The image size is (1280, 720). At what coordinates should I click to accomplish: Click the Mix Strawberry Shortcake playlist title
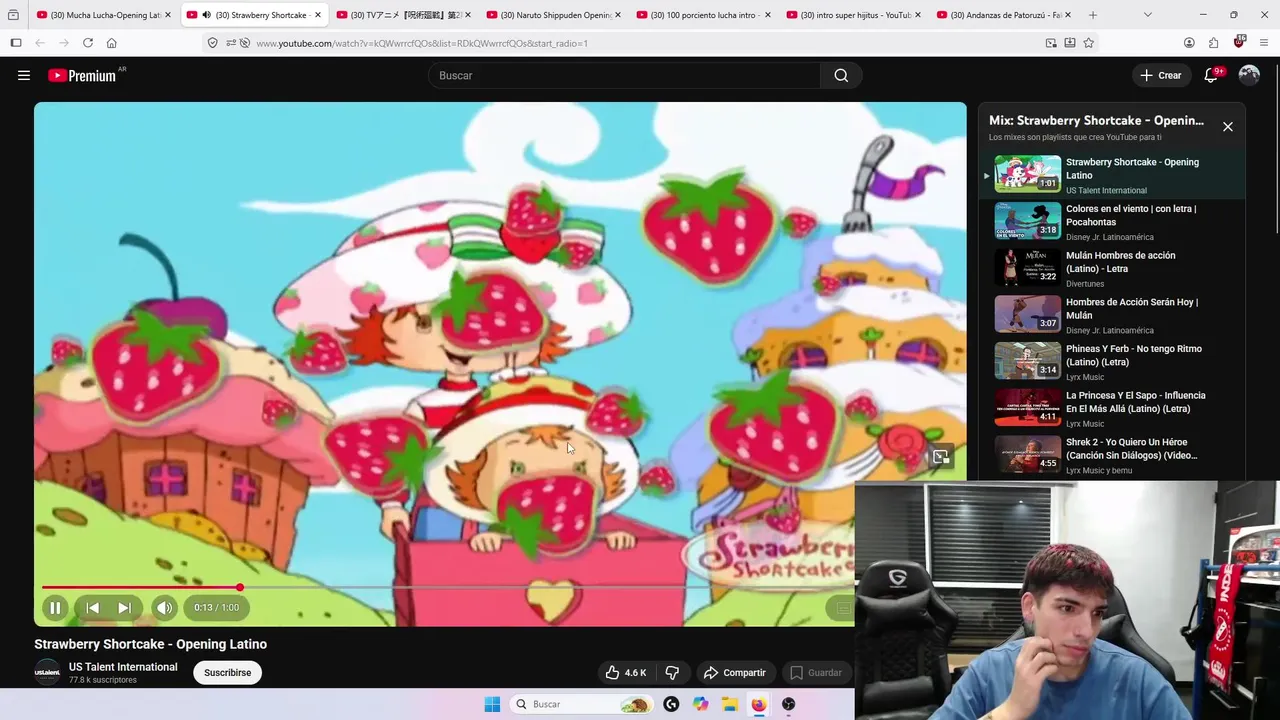1096,120
